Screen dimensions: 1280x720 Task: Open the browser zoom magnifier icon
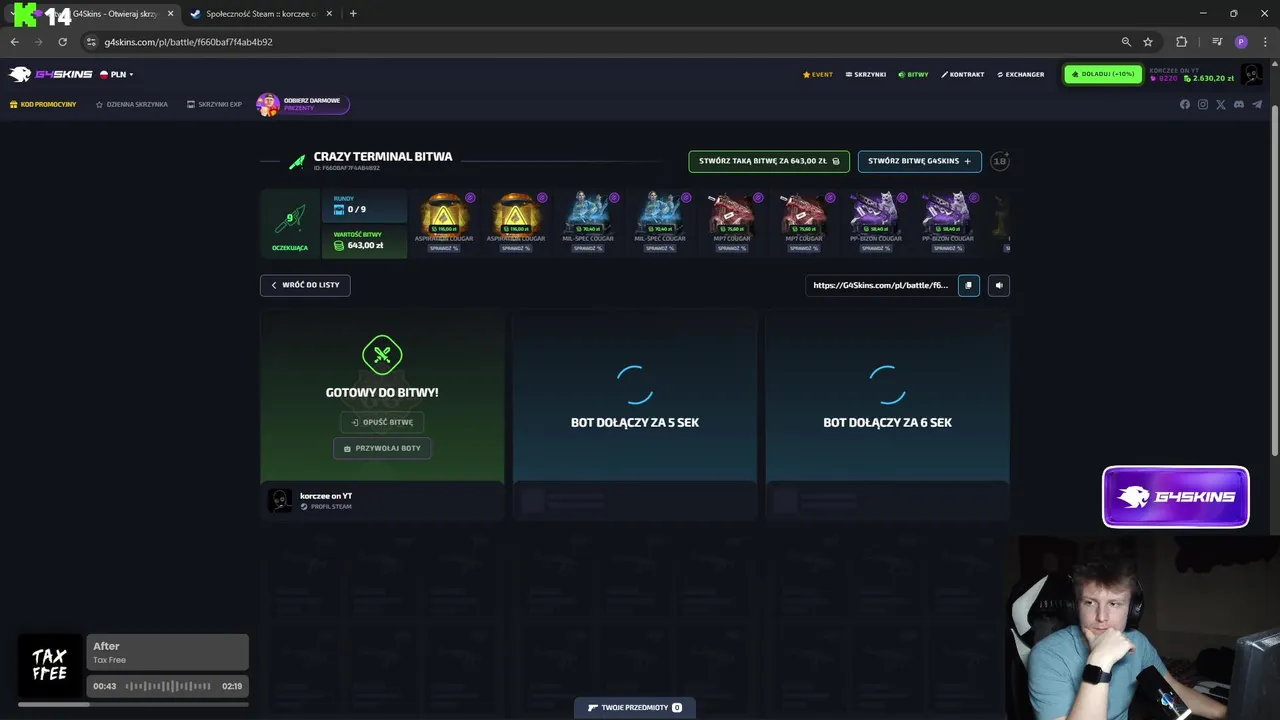1126,42
